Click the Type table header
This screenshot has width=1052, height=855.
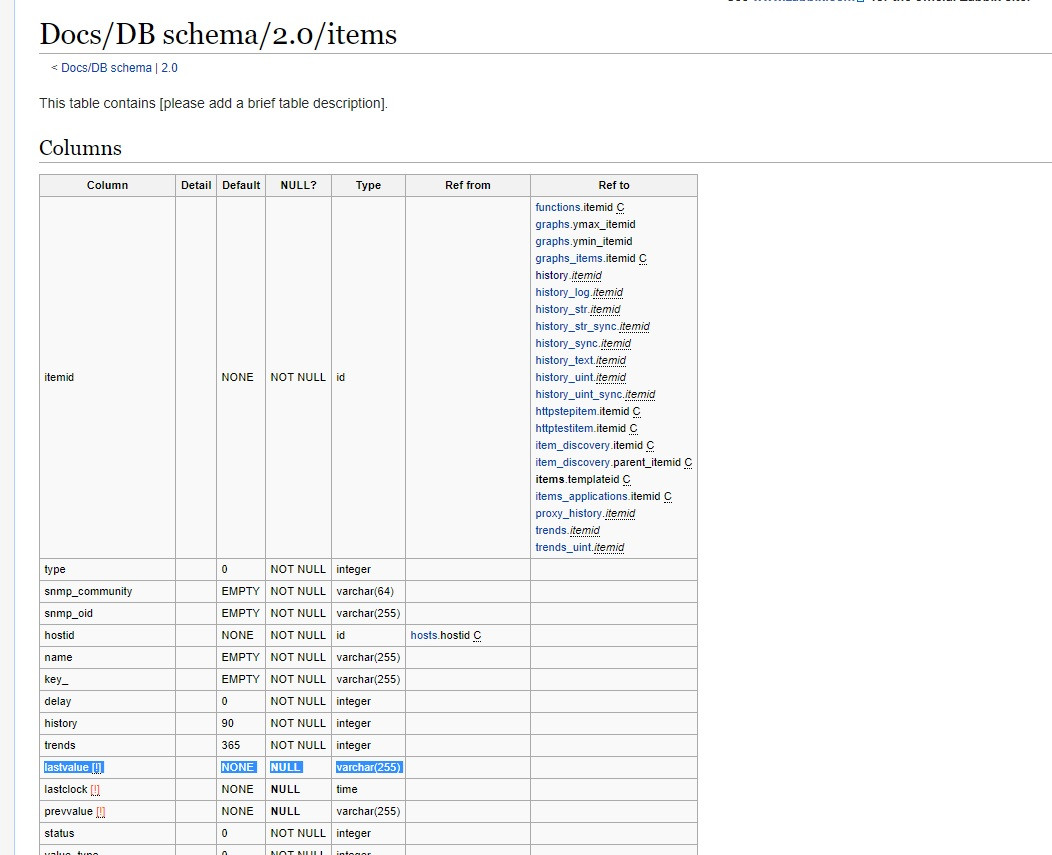pos(368,185)
